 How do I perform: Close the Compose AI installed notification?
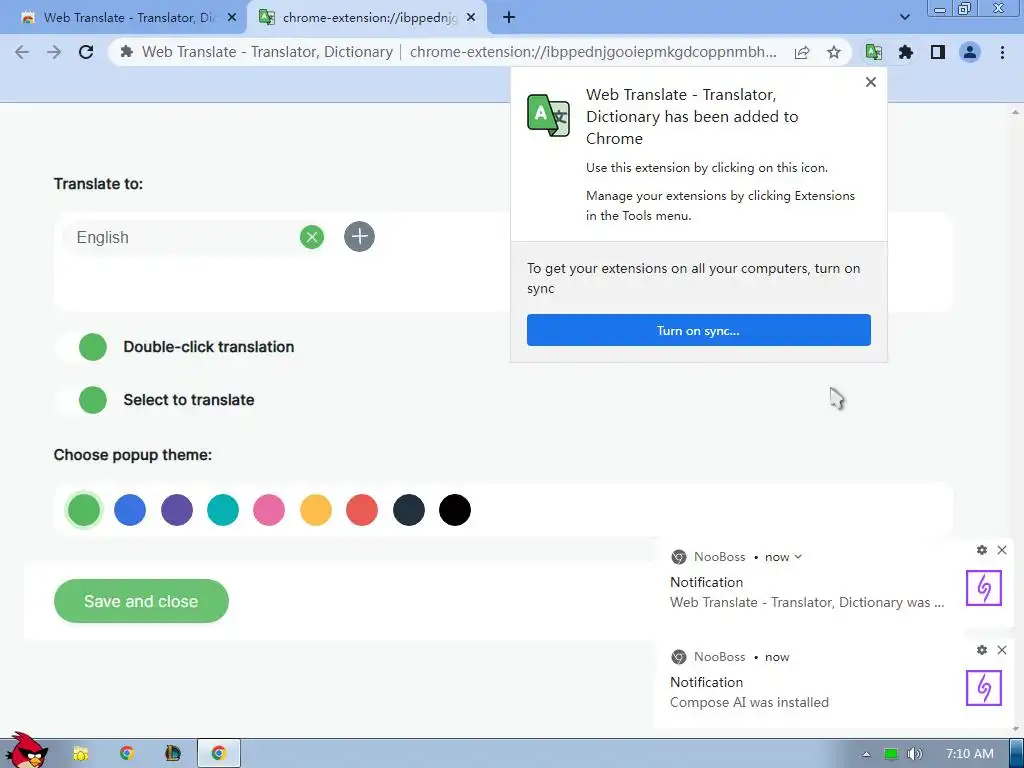click(x=1002, y=650)
